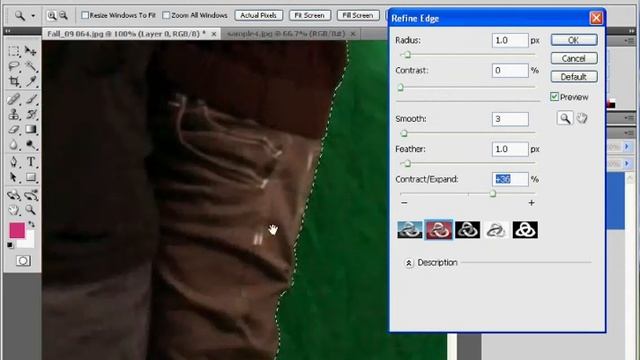Select the Path Selection arrow tool

(14, 177)
